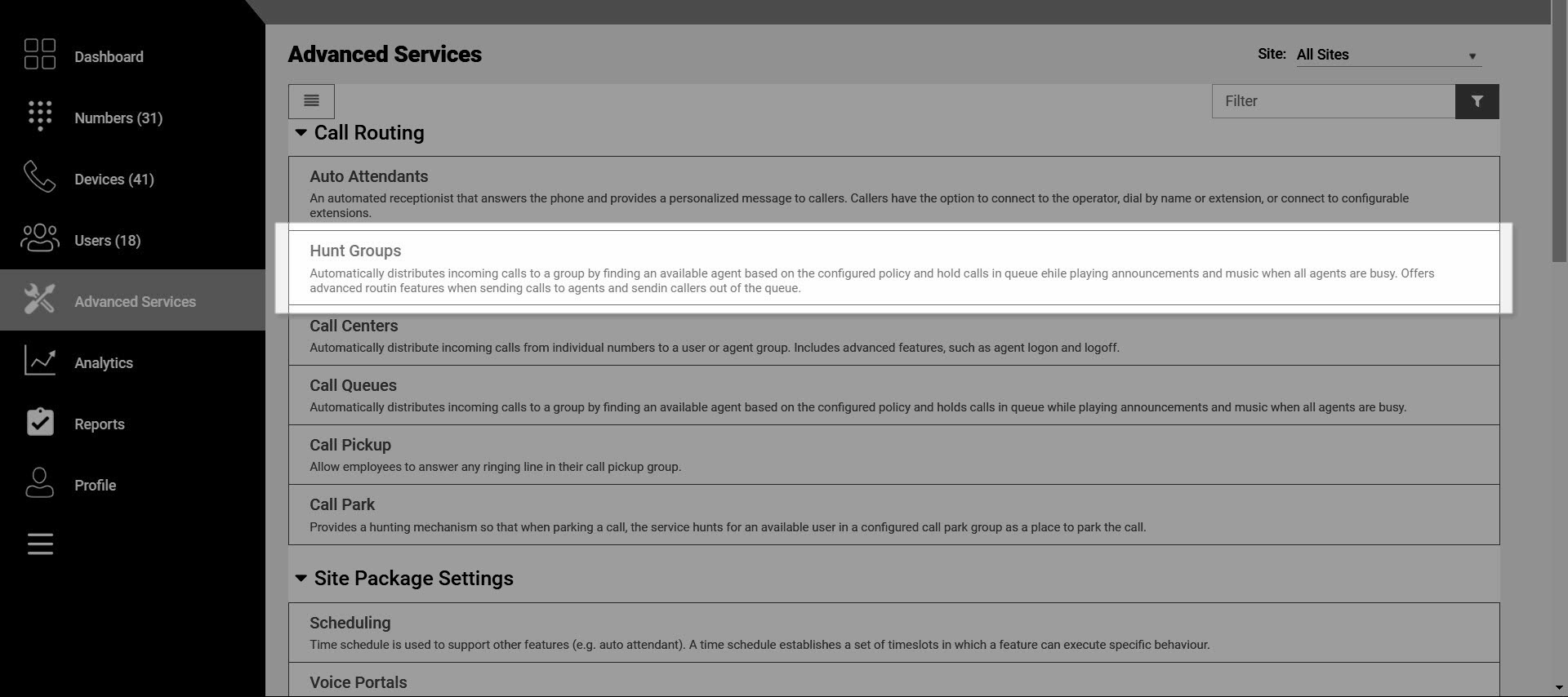Screen dimensions: 1568x697
Task: Select Auto Attendants entry
Action: (x=893, y=193)
